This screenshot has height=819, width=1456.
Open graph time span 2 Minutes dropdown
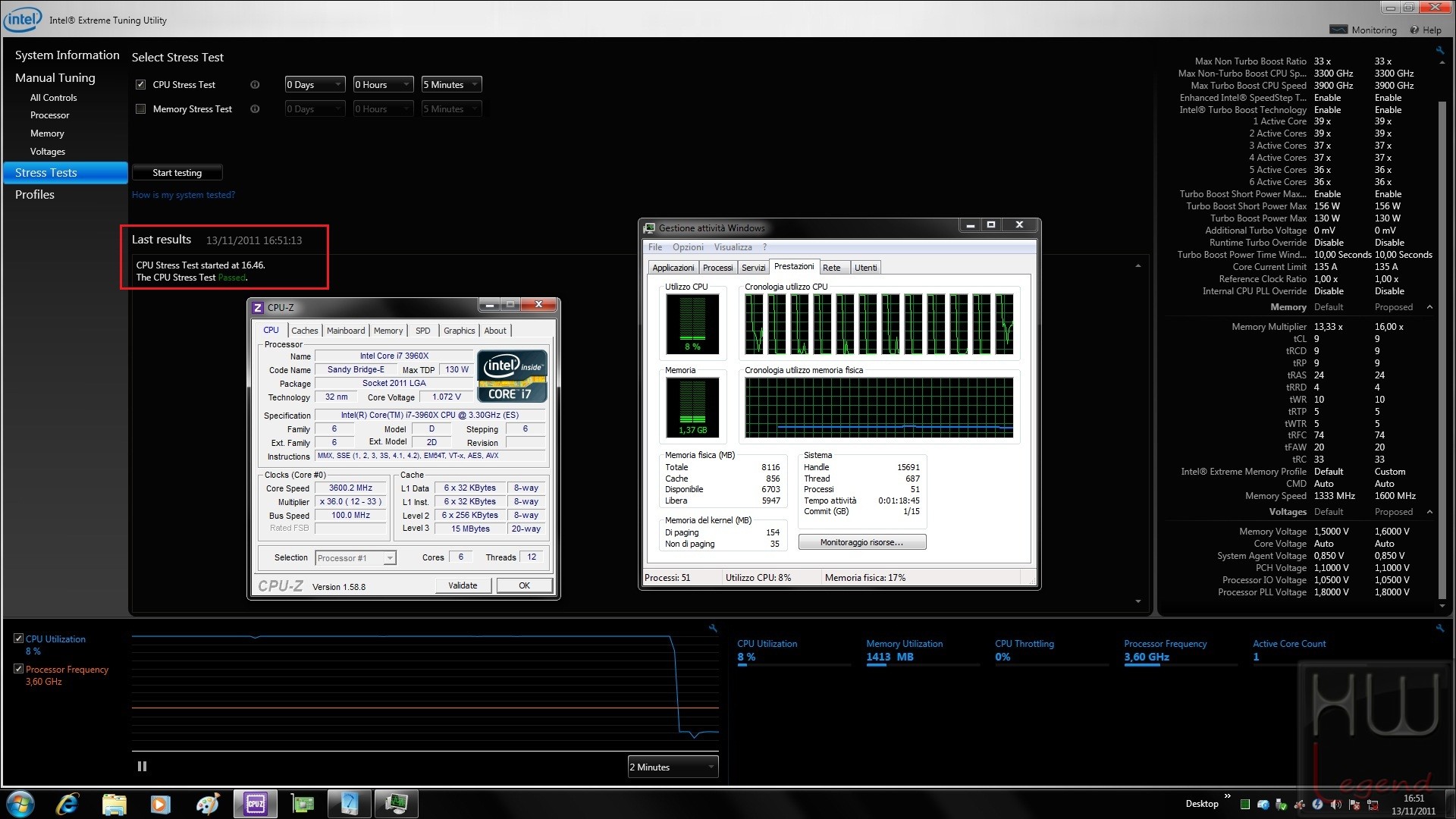(673, 767)
